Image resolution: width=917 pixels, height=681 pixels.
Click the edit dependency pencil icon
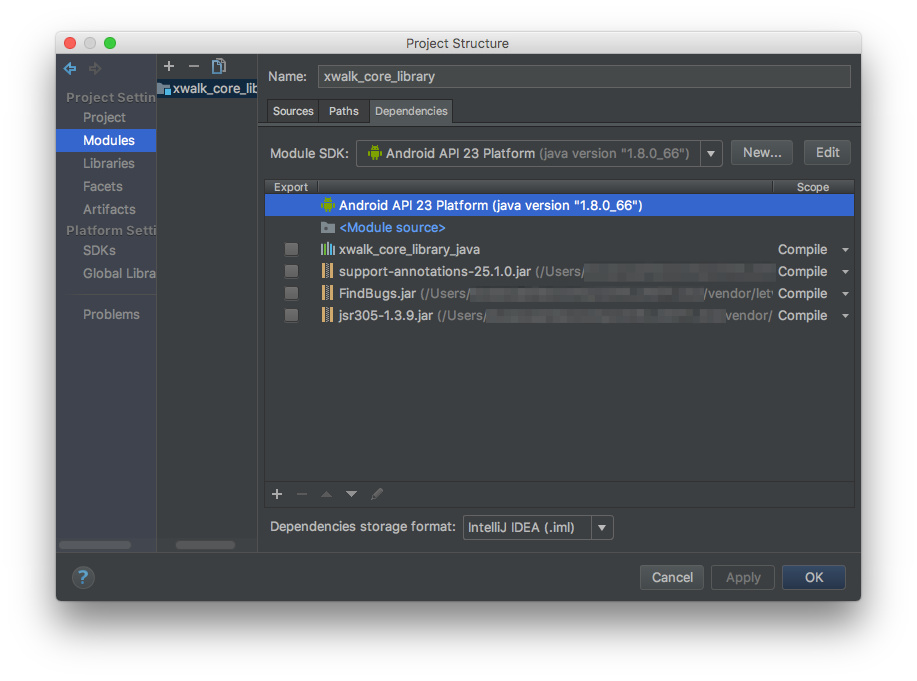pos(377,494)
